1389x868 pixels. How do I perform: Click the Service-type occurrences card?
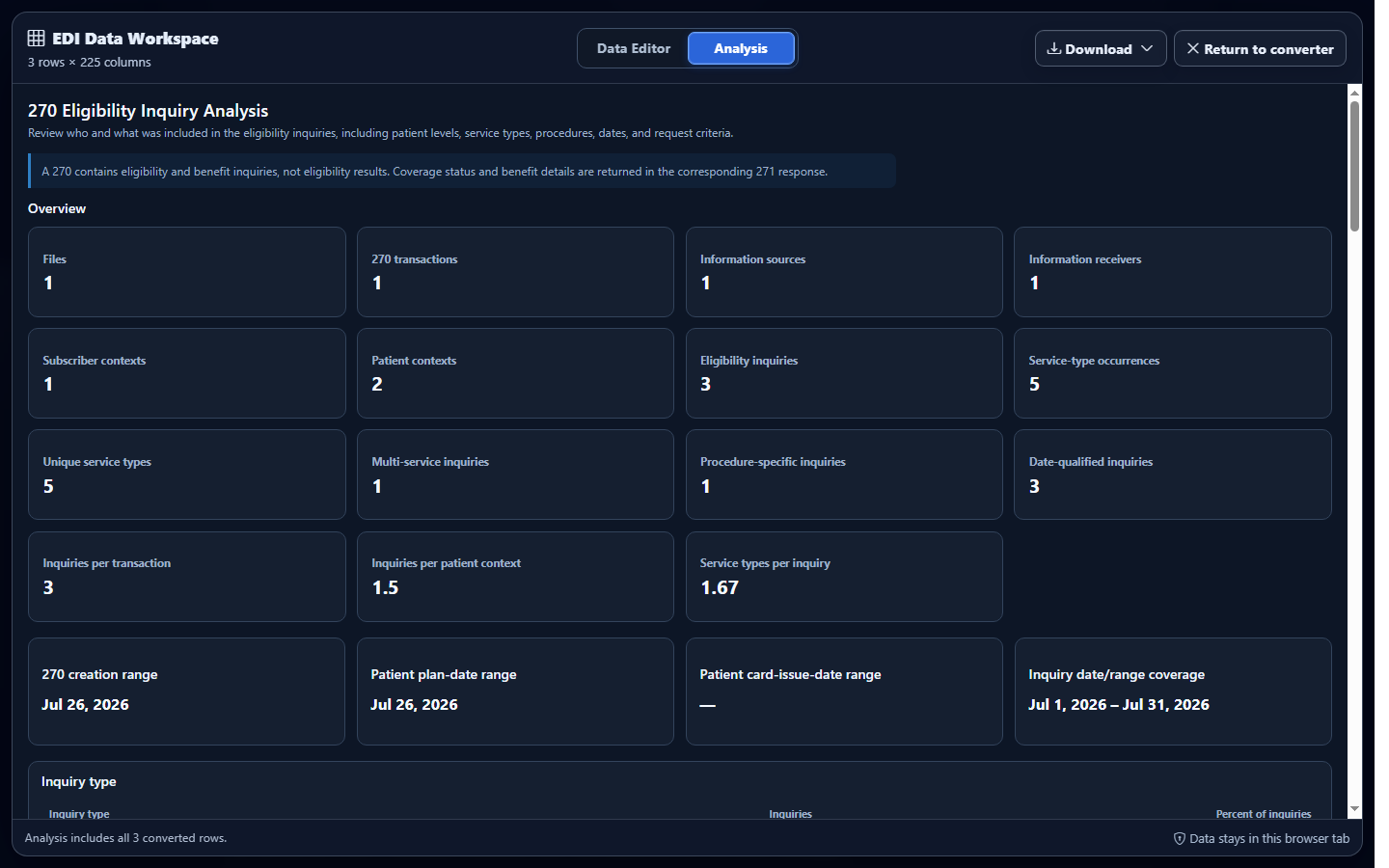point(1173,373)
